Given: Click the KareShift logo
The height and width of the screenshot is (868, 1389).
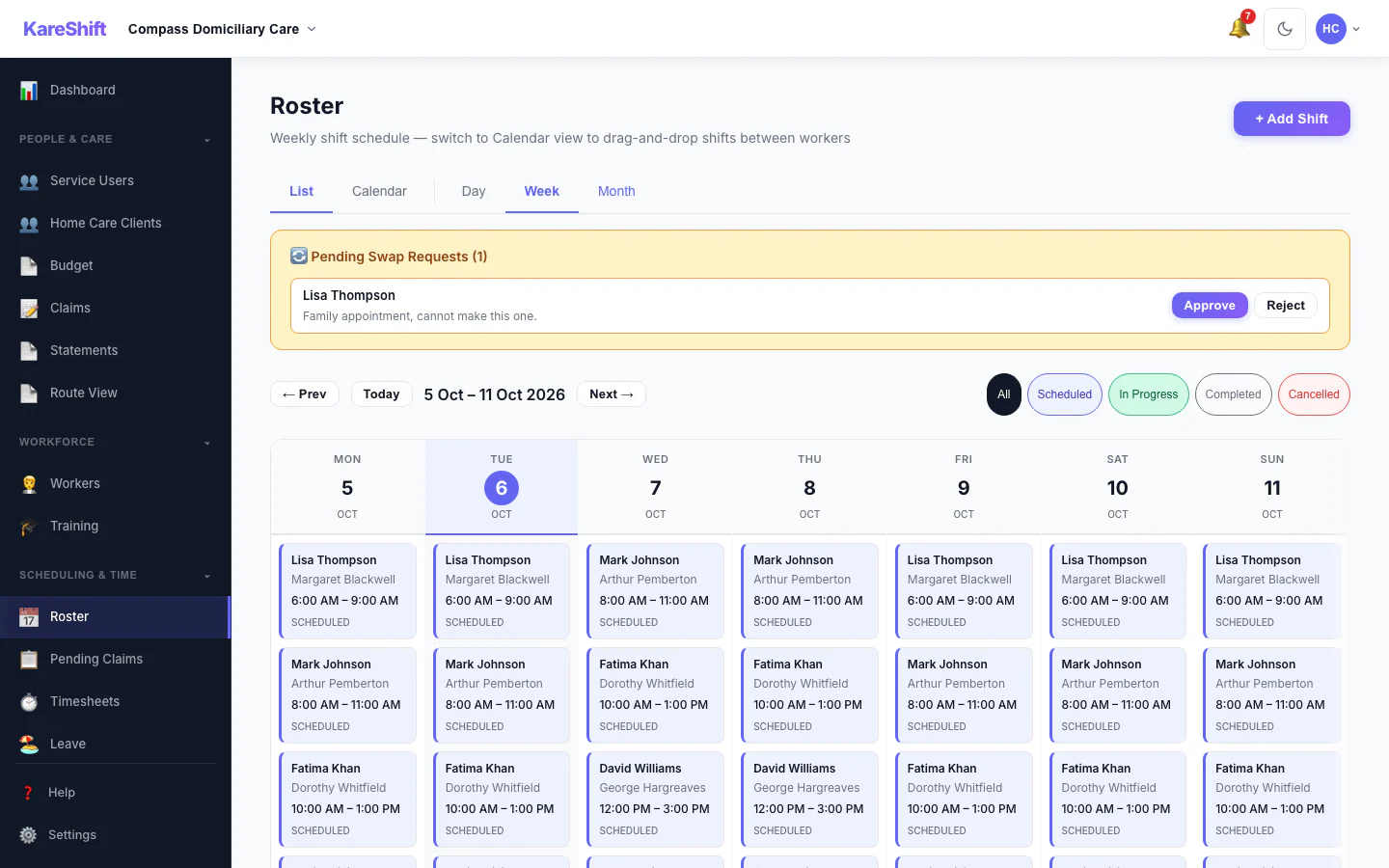Looking at the screenshot, I should click(x=65, y=29).
